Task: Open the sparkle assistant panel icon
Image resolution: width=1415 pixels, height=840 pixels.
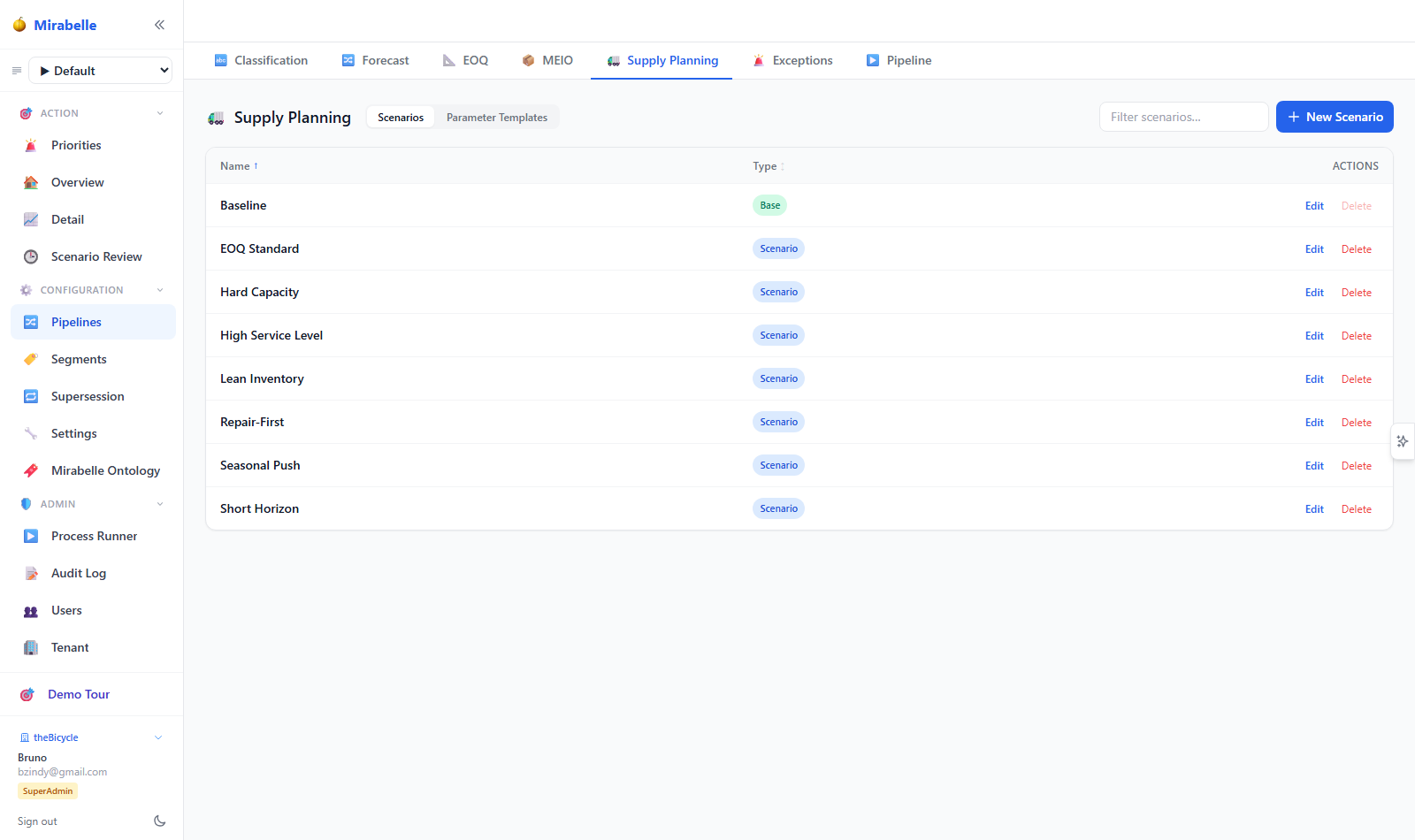Action: tap(1403, 441)
